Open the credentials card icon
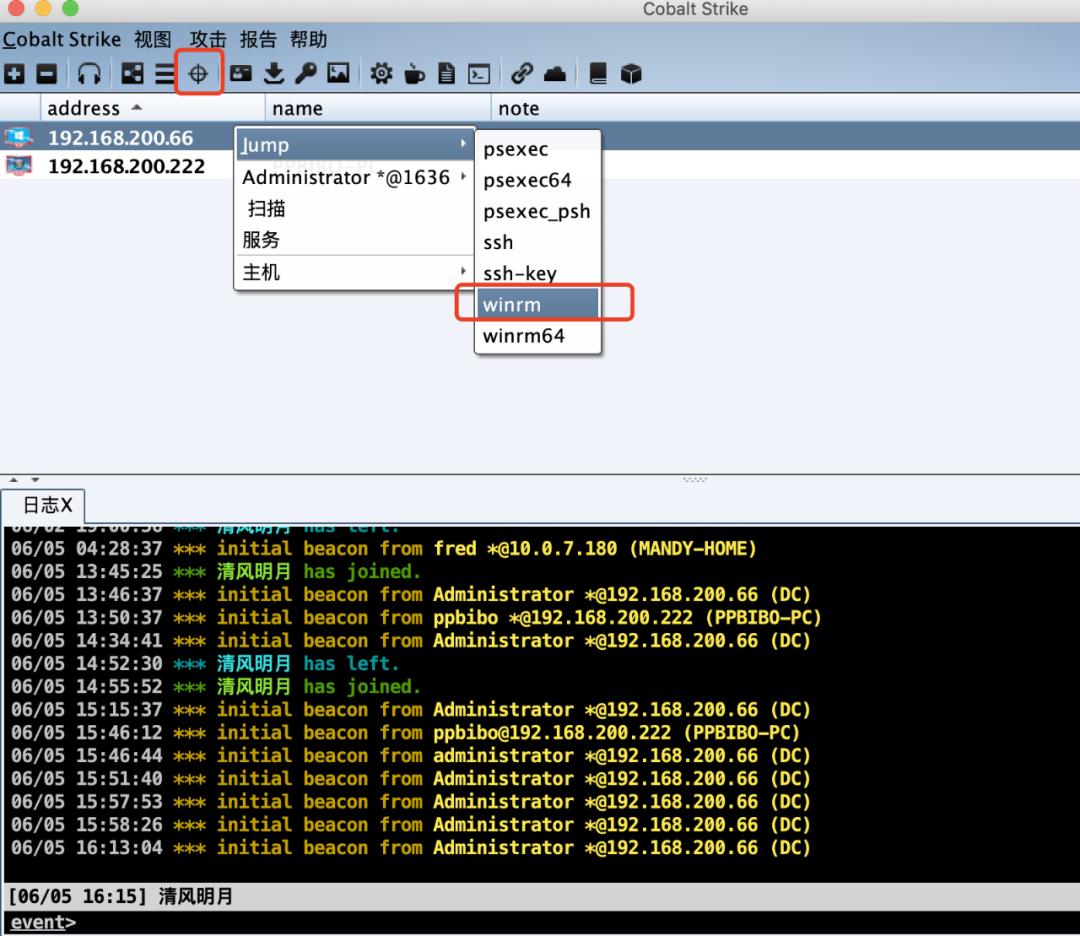 [x=240, y=73]
